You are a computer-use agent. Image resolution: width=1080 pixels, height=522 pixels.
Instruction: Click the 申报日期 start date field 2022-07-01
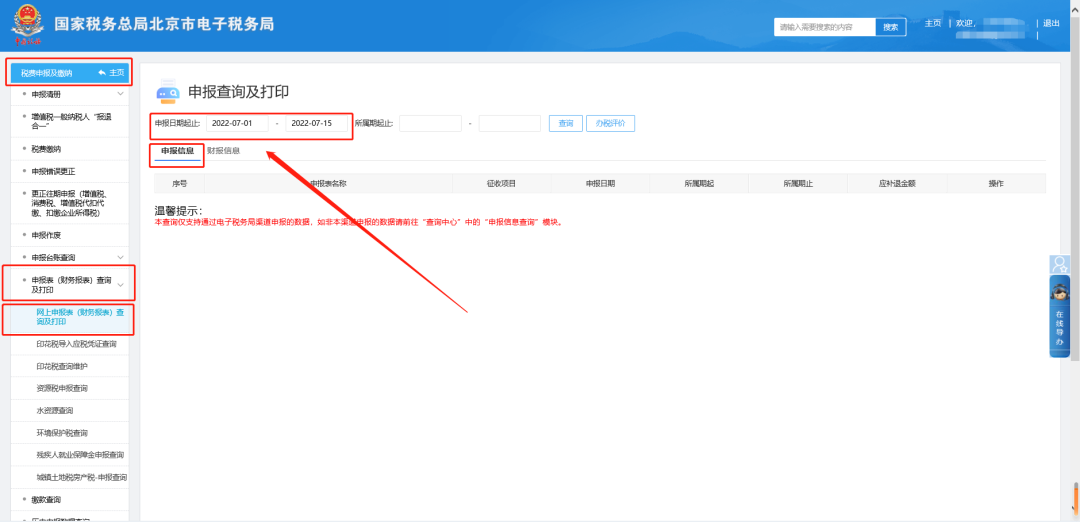click(x=237, y=123)
